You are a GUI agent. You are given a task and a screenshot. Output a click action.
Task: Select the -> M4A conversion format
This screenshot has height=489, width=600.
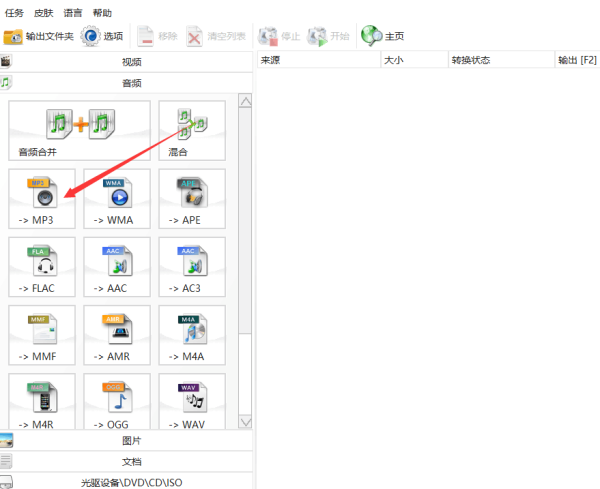(x=192, y=335)
